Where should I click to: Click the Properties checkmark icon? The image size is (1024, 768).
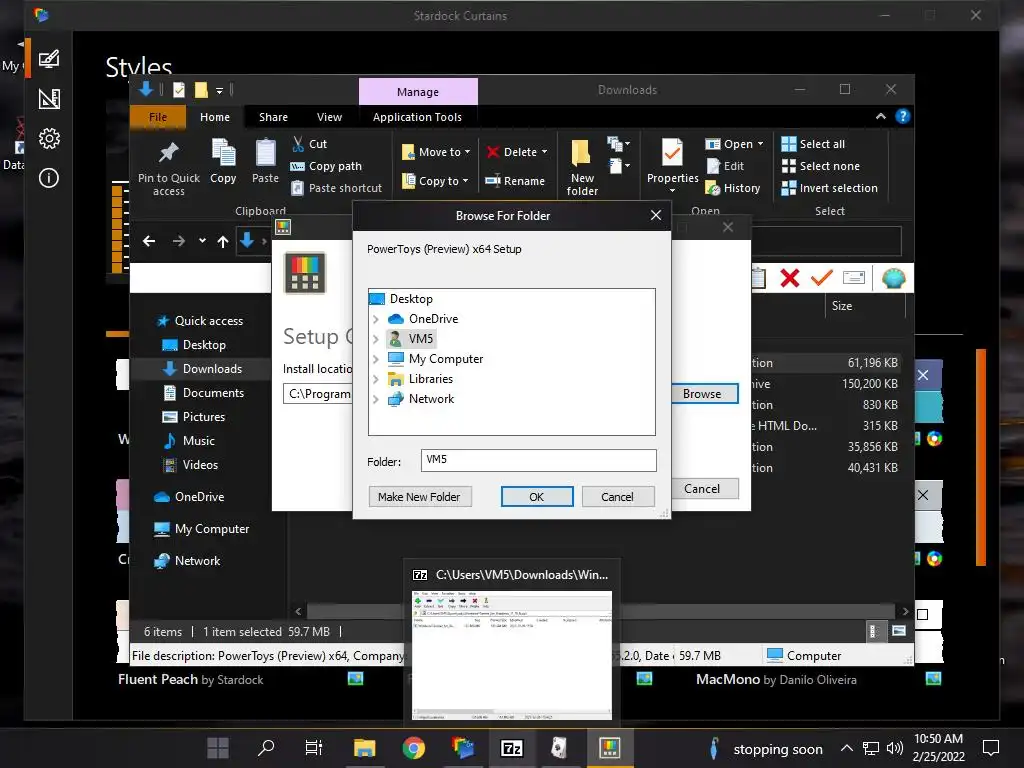point(672,153)
